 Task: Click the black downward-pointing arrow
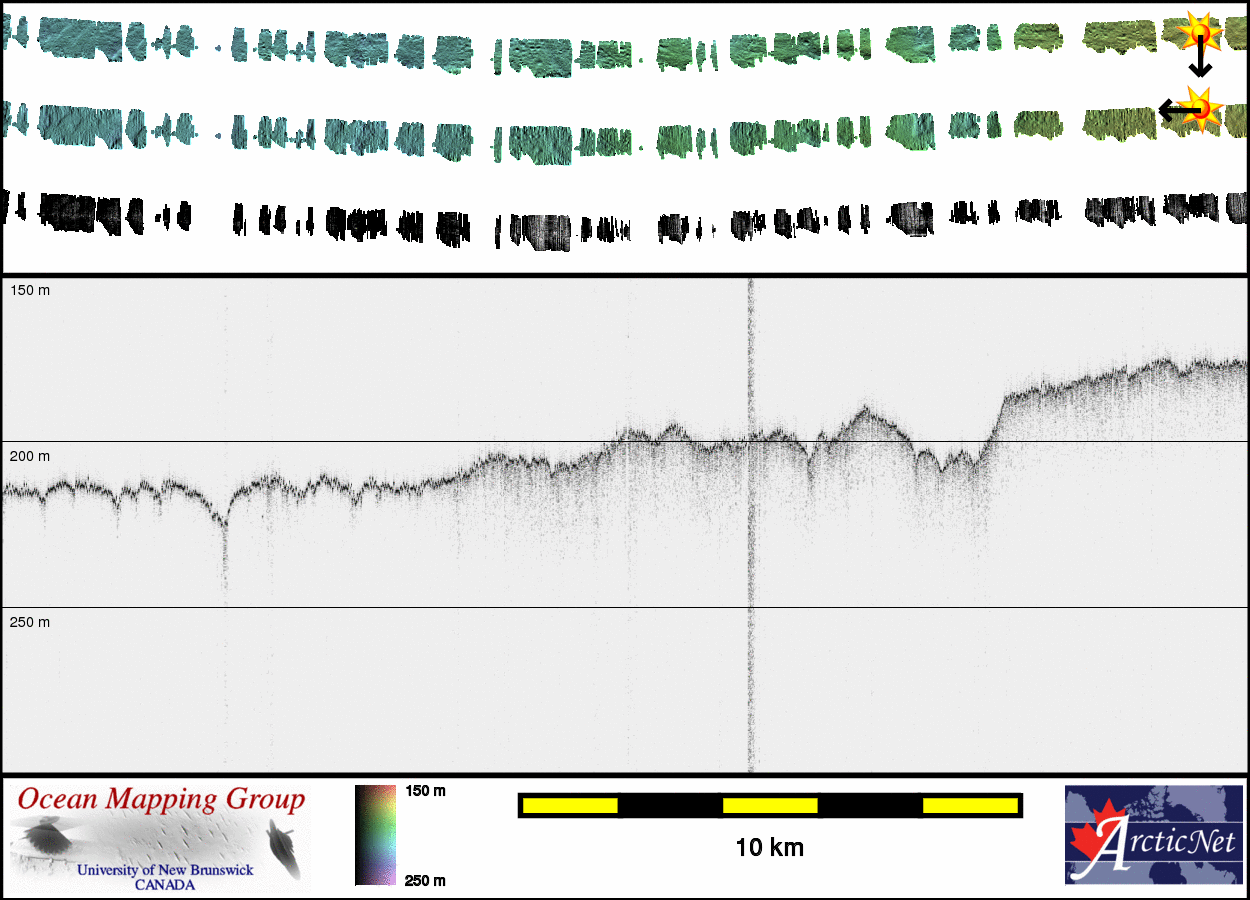tap(1200, 66)
